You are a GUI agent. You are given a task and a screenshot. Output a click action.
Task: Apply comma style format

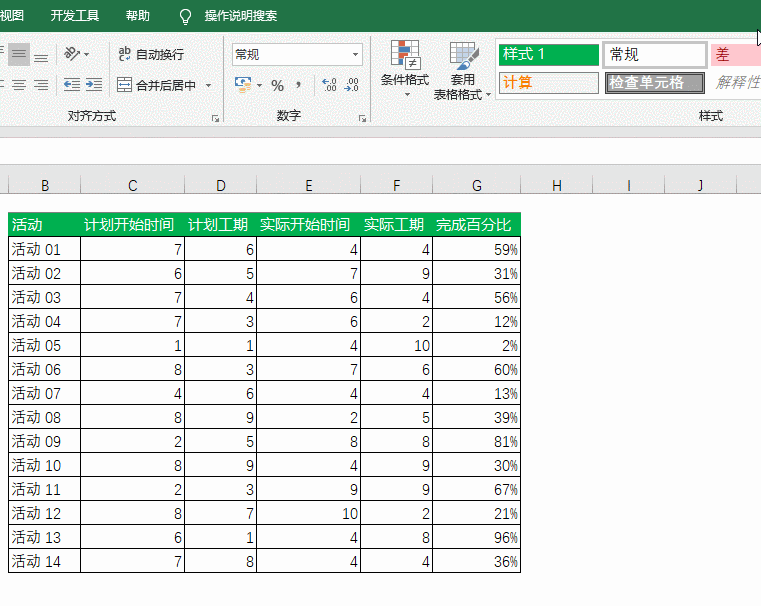298,85
